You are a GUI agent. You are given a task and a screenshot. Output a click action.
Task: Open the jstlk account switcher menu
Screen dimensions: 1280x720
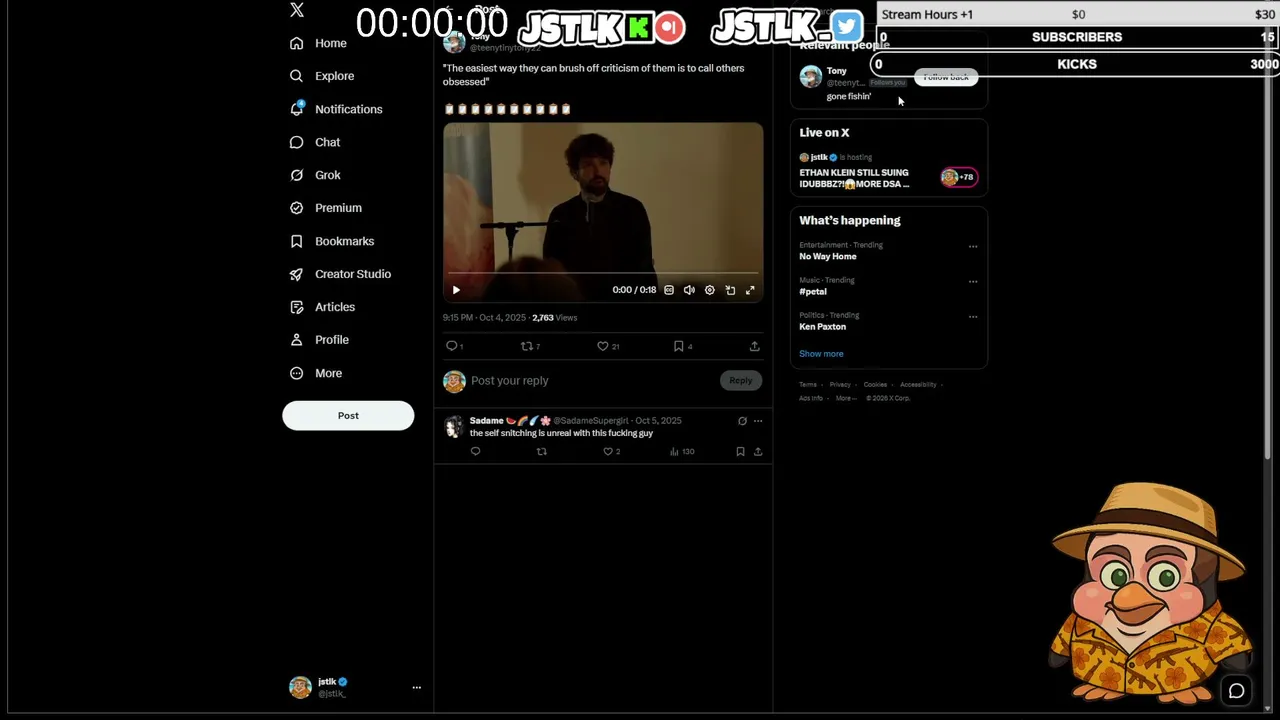[417, 687]
